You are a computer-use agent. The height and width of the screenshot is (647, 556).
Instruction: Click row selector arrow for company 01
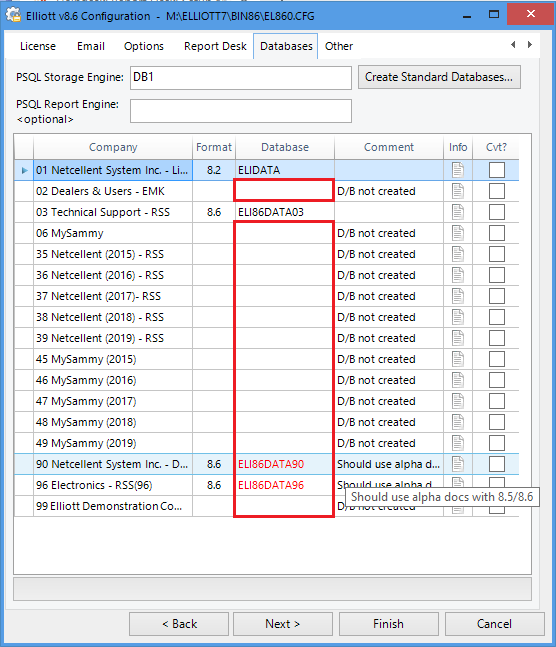pyautogui.click(x=24, y=170)
